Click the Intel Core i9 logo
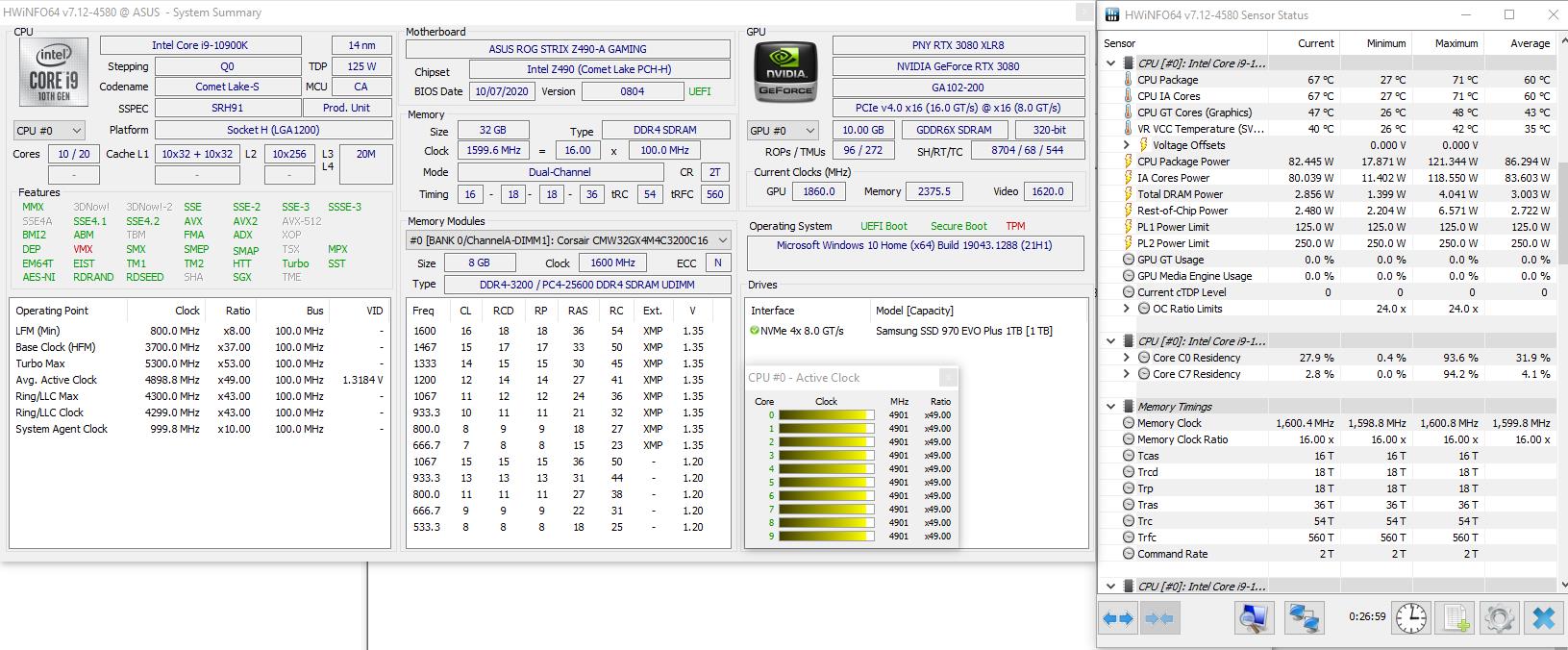The image size is (1568, 650). [54, 72]
